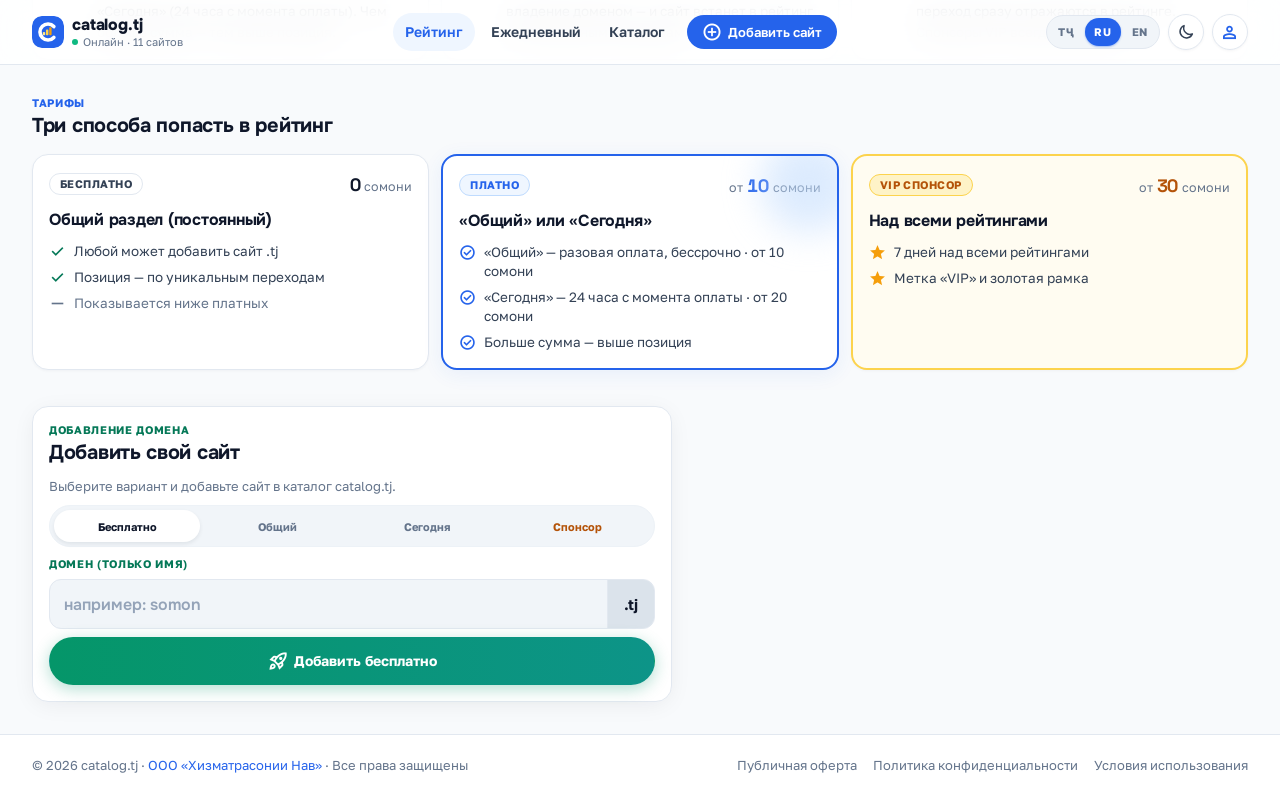Click the star icon beside Метка «VIP» и золотая рамка
This screenshot has height=800, width=1280.
point(877,278)
